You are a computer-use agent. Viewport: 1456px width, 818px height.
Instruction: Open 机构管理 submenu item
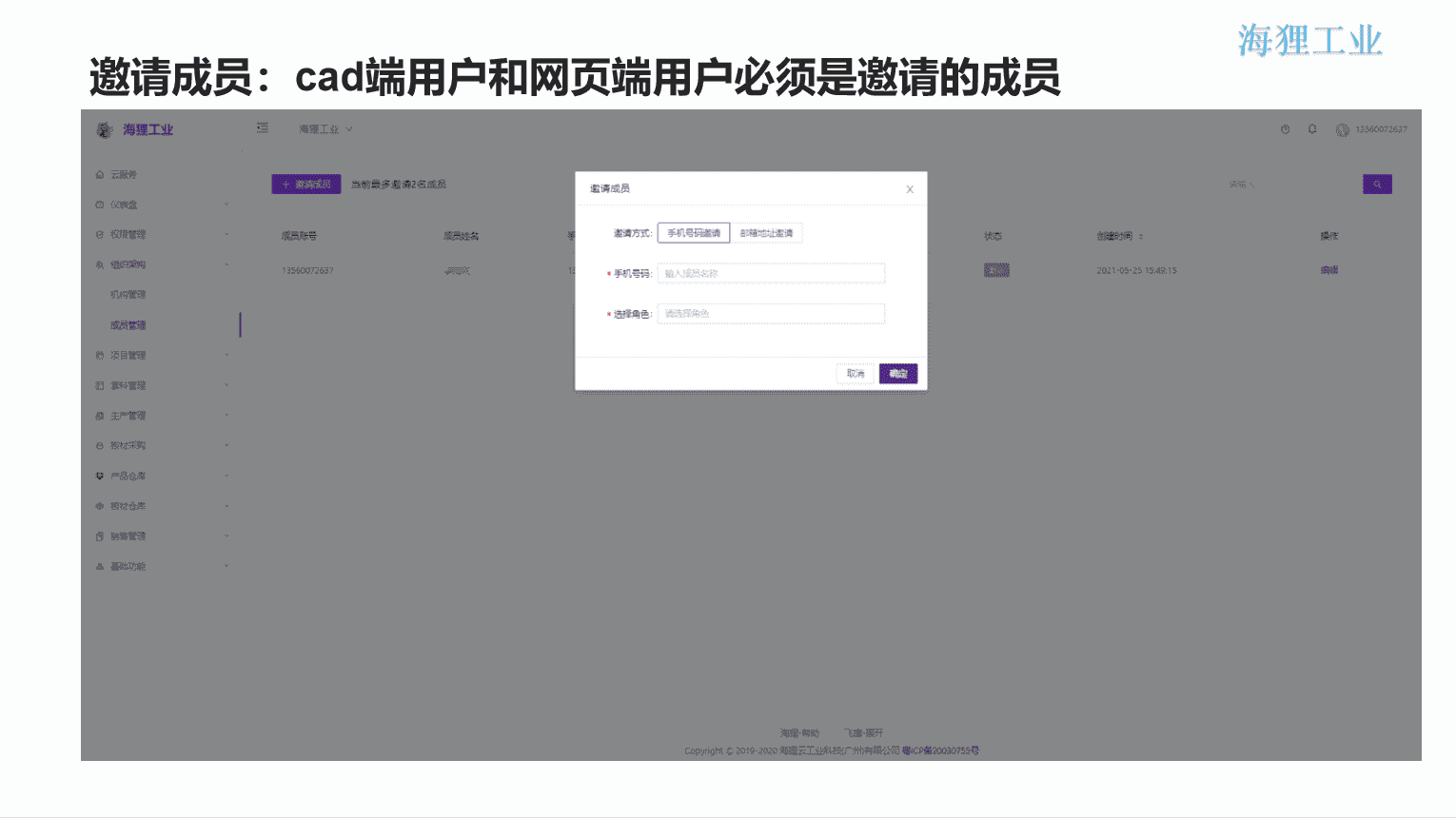(128, 295)
